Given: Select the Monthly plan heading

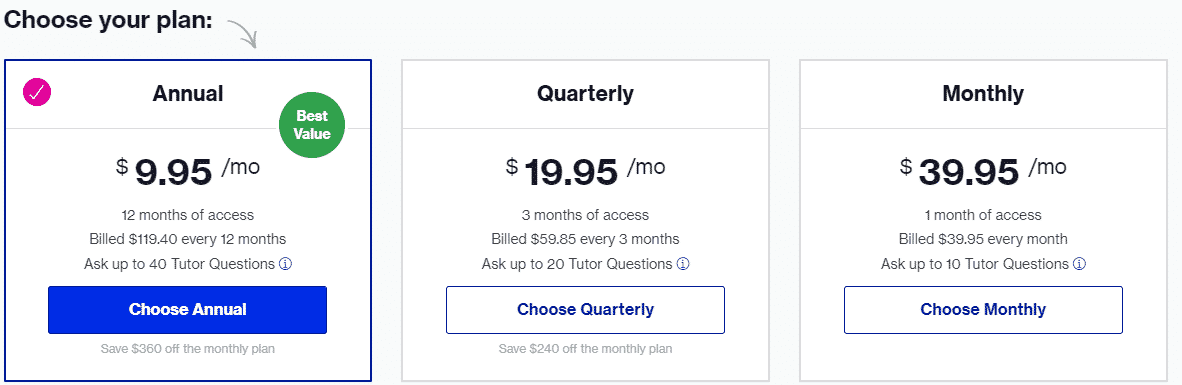Looking at the screenshot, I should pyautogui.click(x=983, y=93).
